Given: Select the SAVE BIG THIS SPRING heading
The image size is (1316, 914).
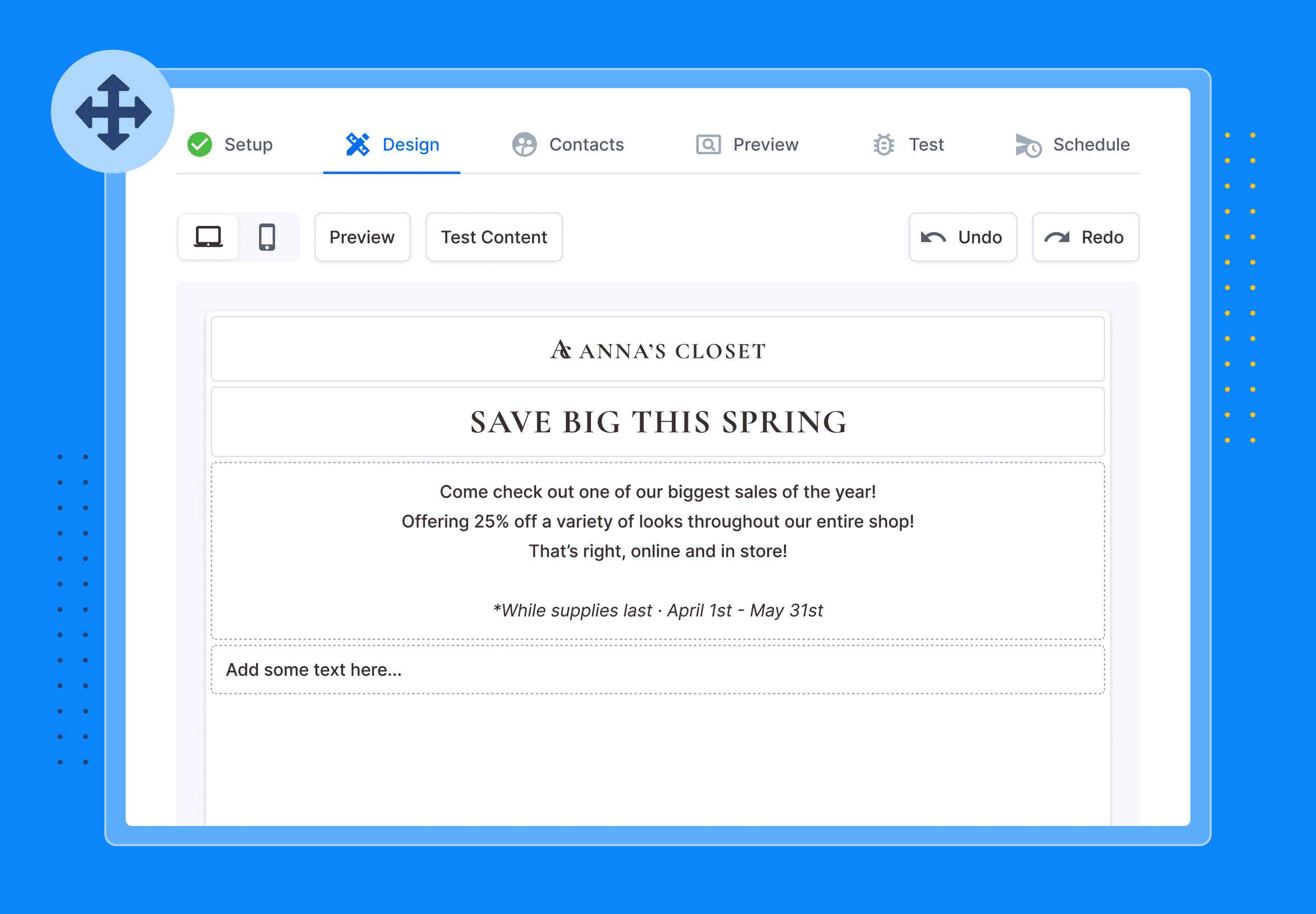Looking at the screenshot, I should click(x=657, y=422).
